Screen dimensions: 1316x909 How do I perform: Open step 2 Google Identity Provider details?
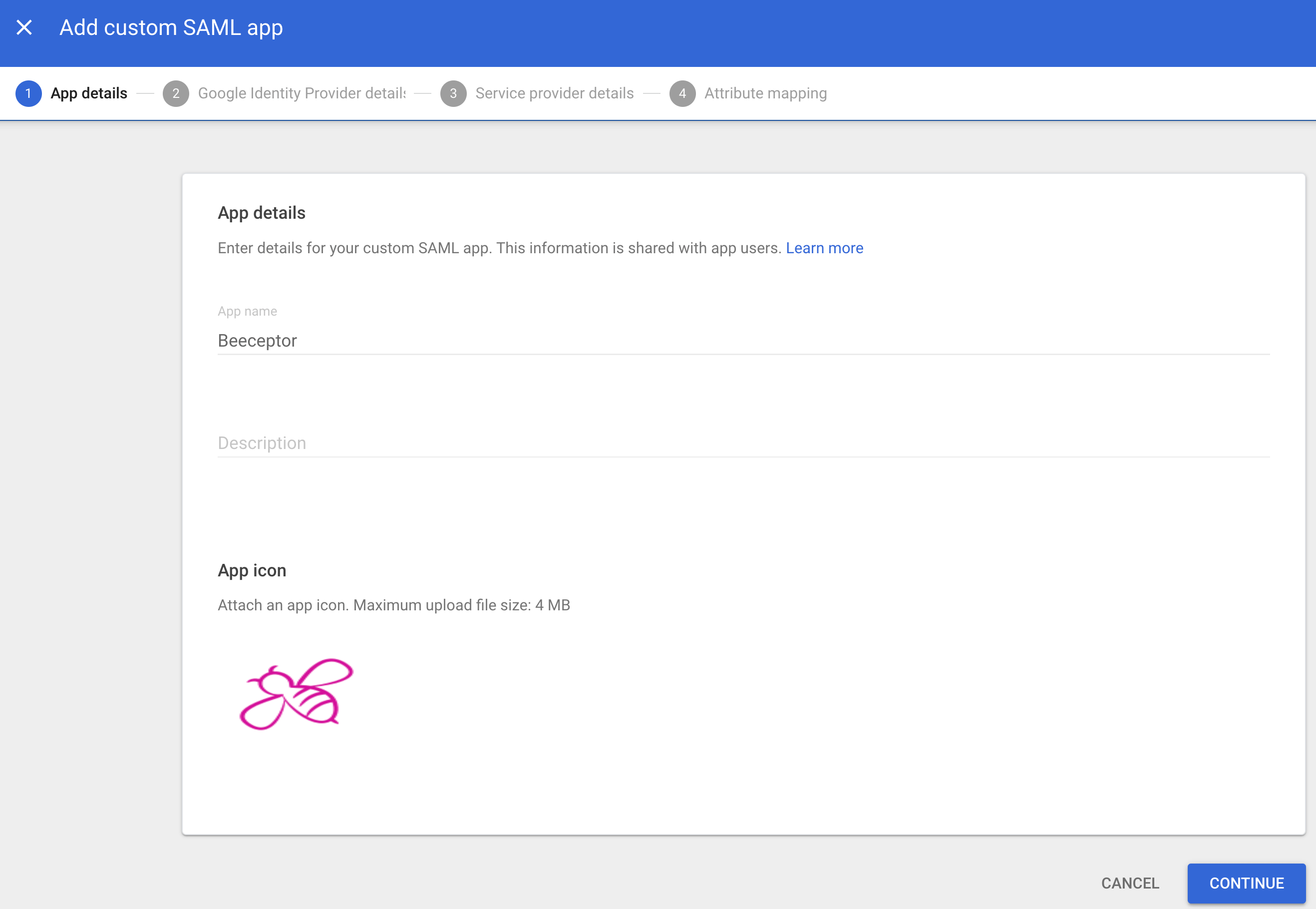coord(301,93)
